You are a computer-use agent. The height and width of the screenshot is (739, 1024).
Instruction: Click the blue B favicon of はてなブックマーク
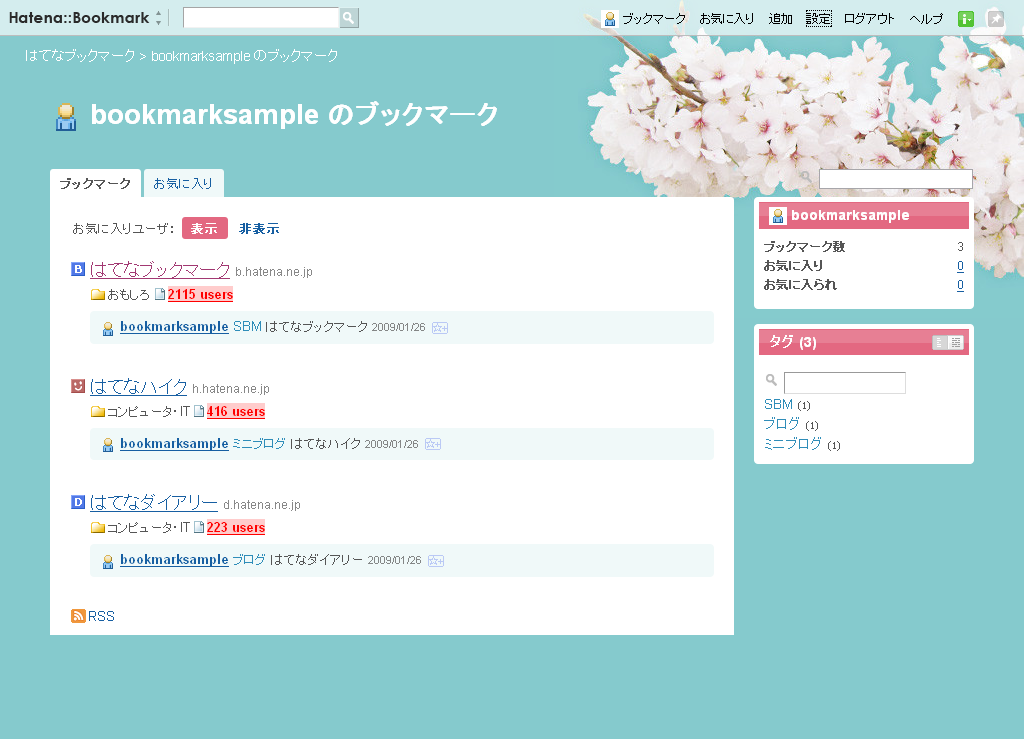(78, 269)
